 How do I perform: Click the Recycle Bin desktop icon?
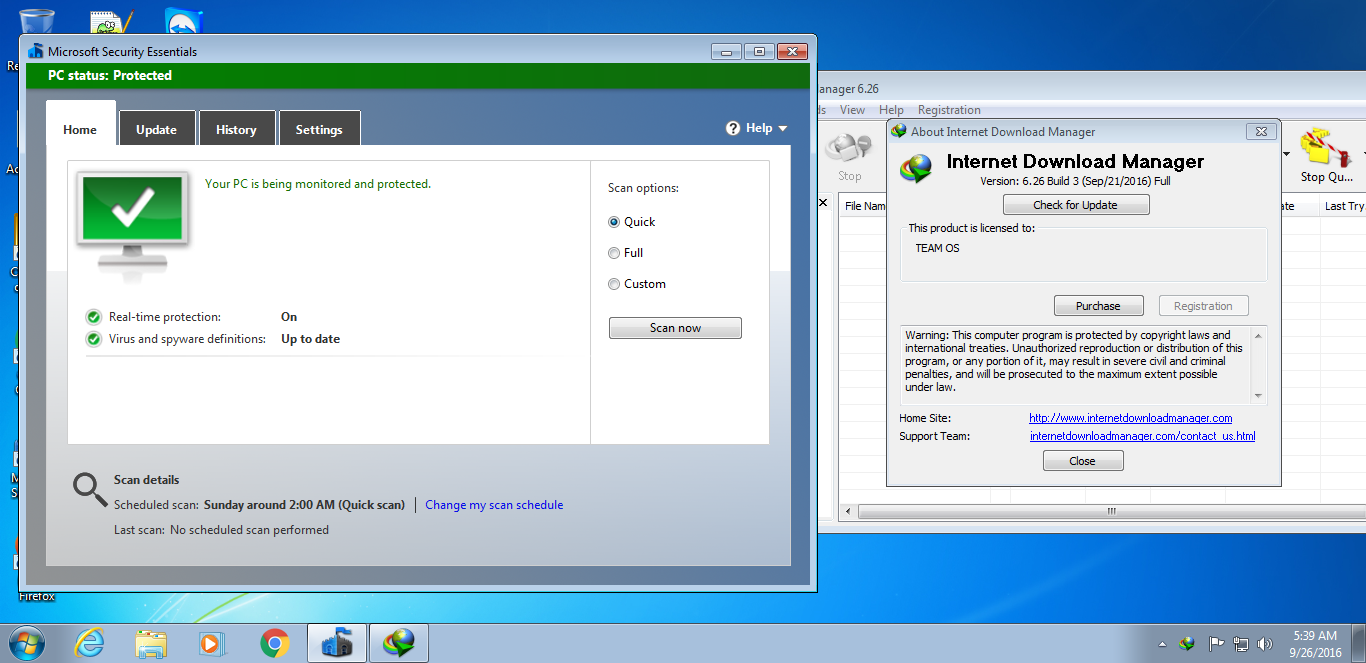(x=37, y=22)
